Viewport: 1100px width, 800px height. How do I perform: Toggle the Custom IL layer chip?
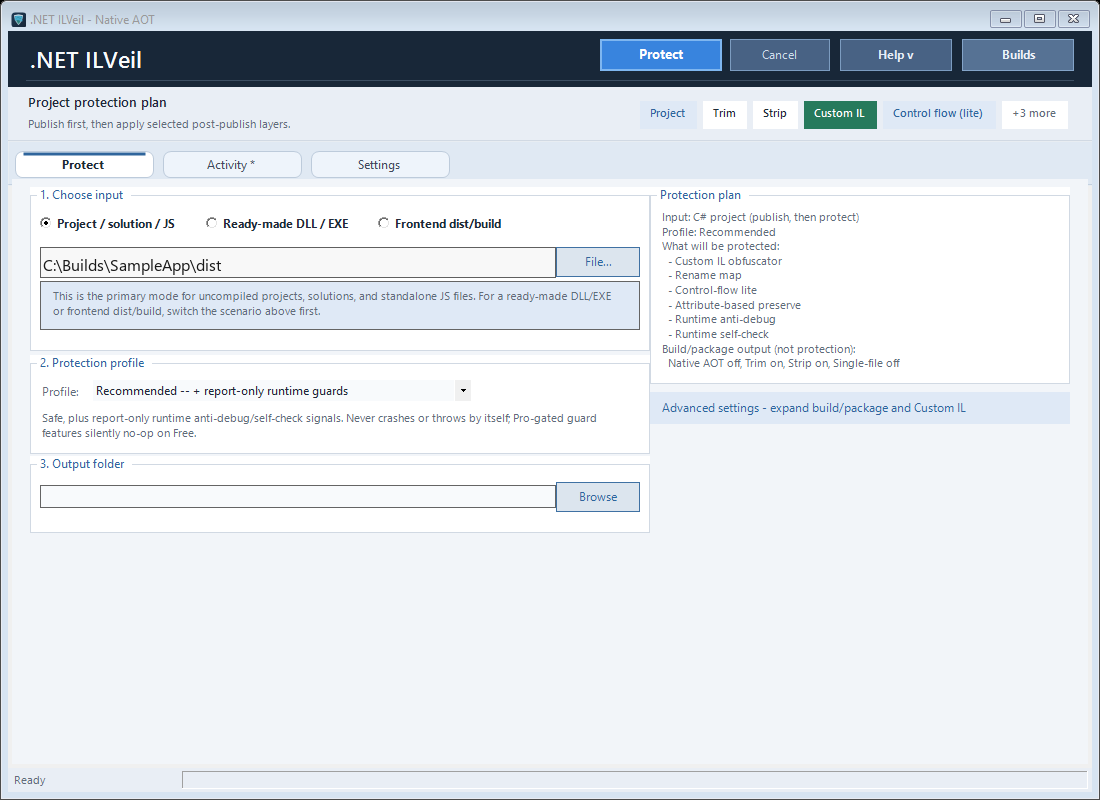[x=840, y=114]
